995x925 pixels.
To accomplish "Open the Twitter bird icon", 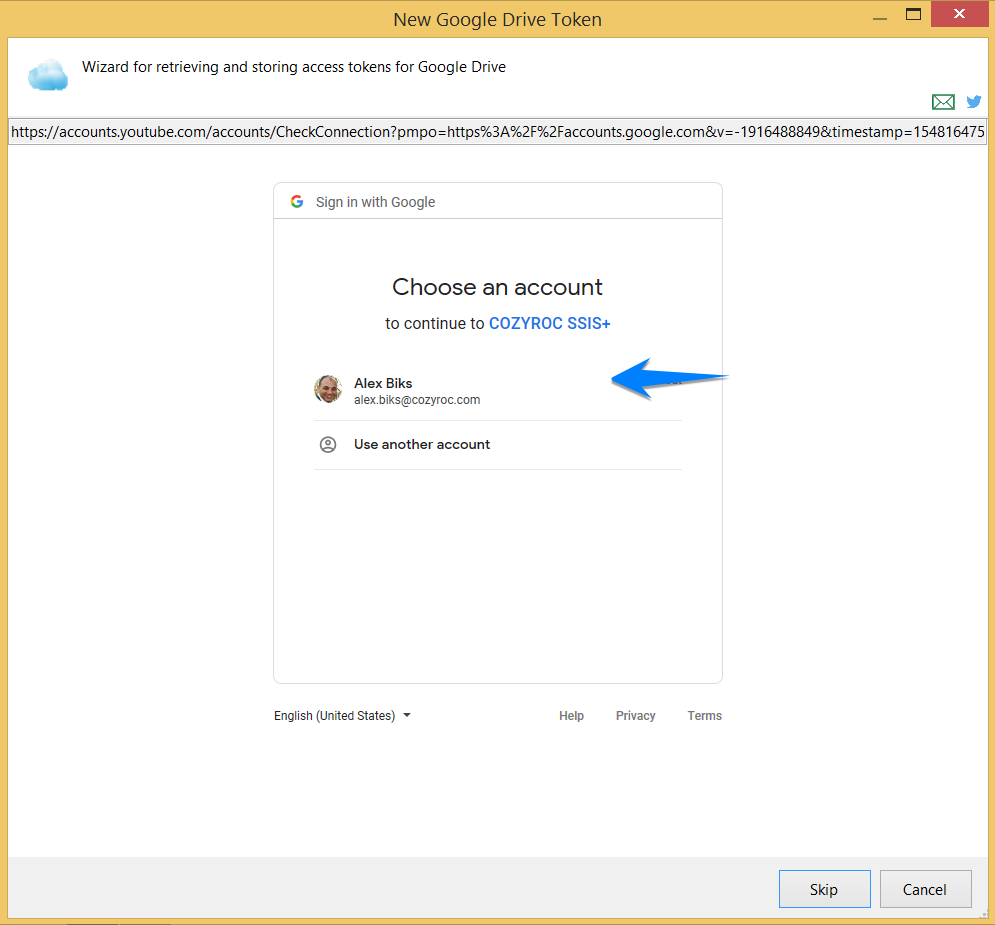I will pyautogui.click(x=973, y=102).
